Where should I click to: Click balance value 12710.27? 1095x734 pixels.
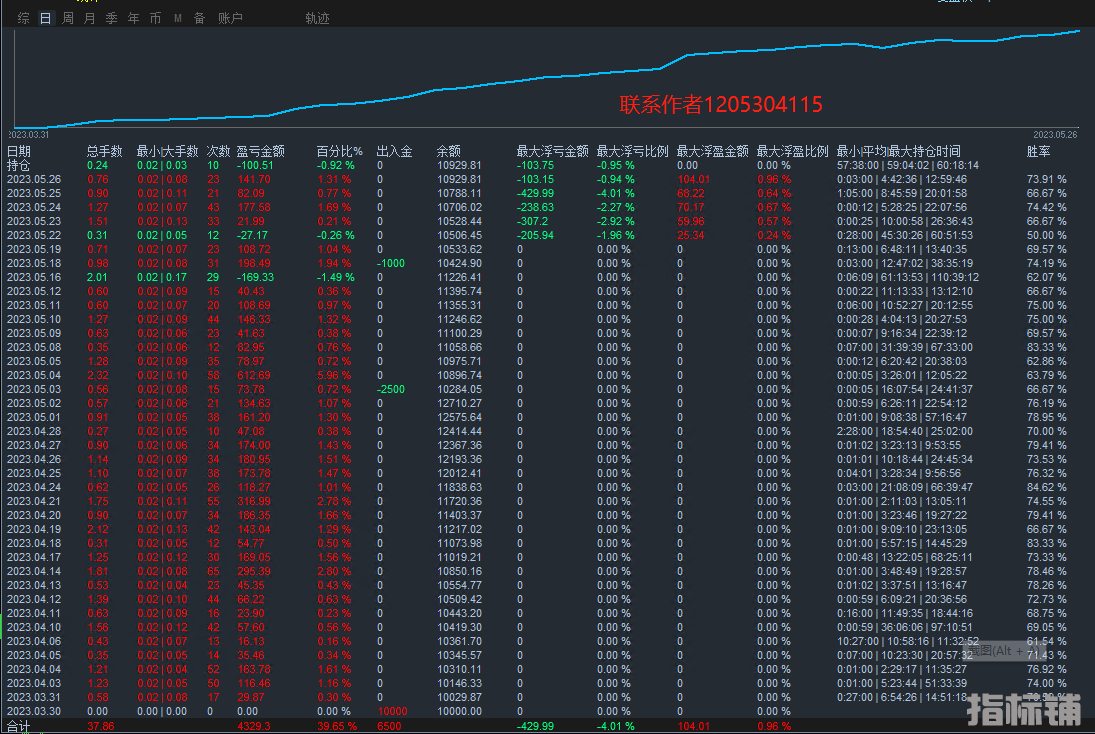(x=460, y=403)
